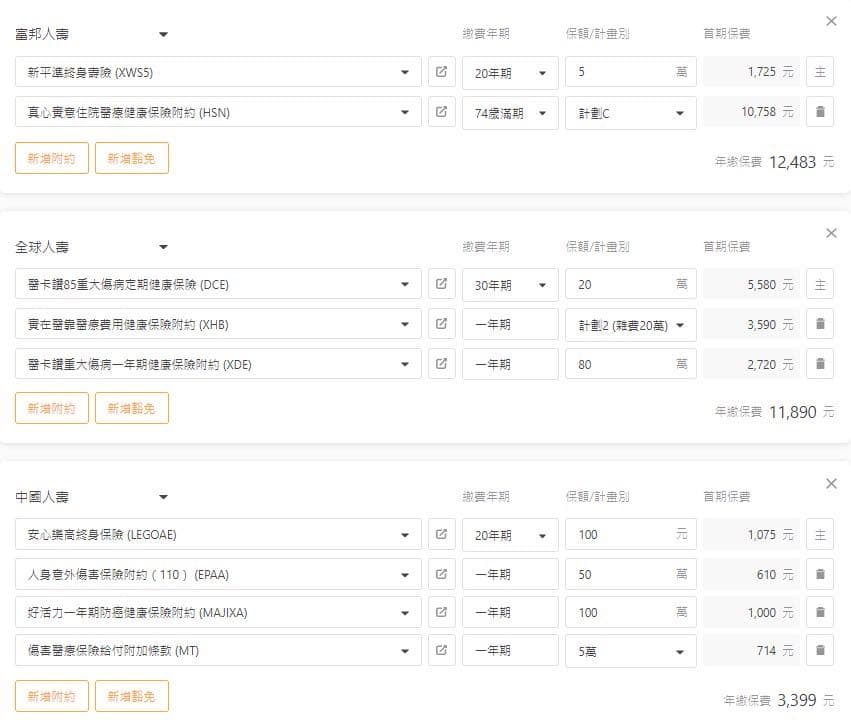851x727 pixels.
Task: Change the 計劃C plan selection
Action: click(630, 112)
